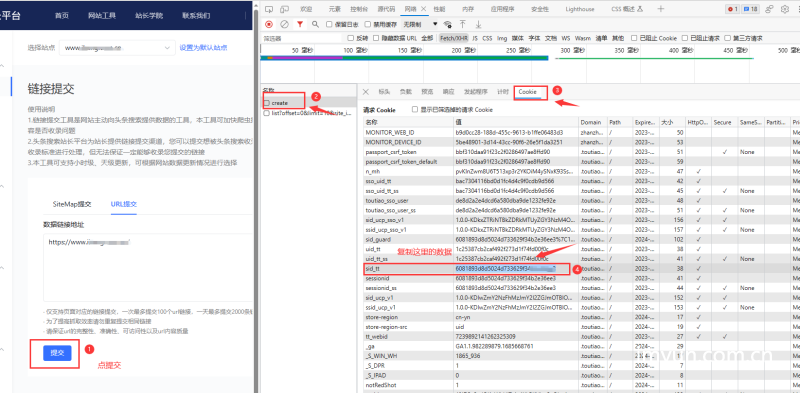Add a new DevTools tab with plus
This screenshot has height=393, width=800.
pos(661,9)
